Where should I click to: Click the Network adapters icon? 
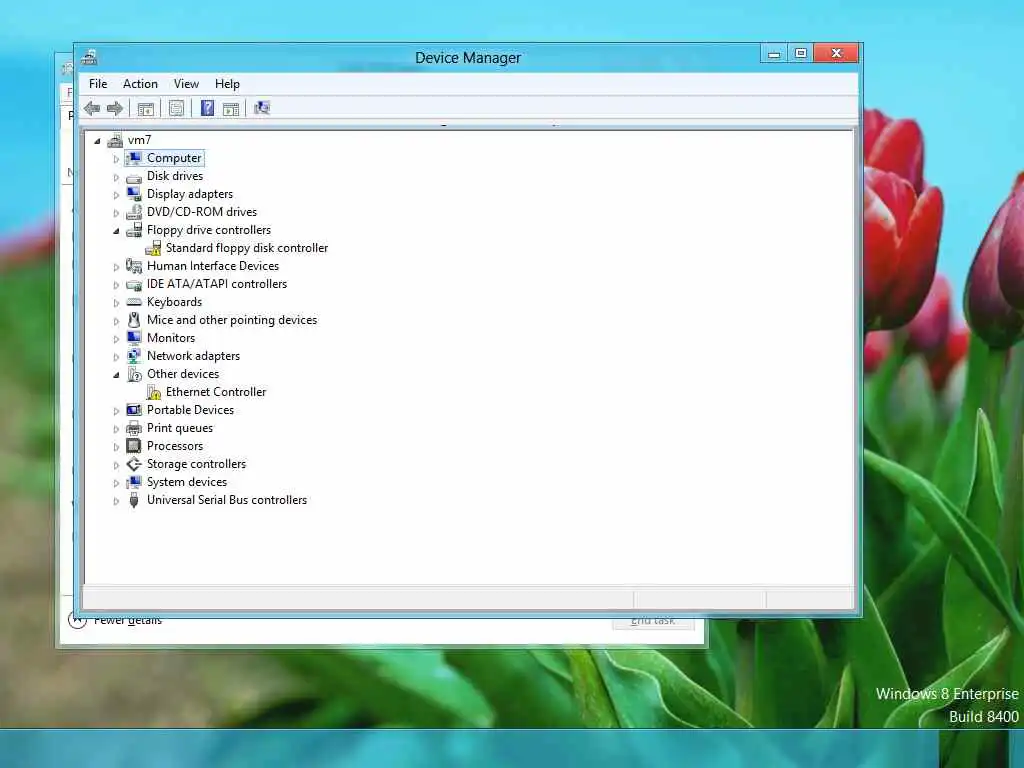134,356
